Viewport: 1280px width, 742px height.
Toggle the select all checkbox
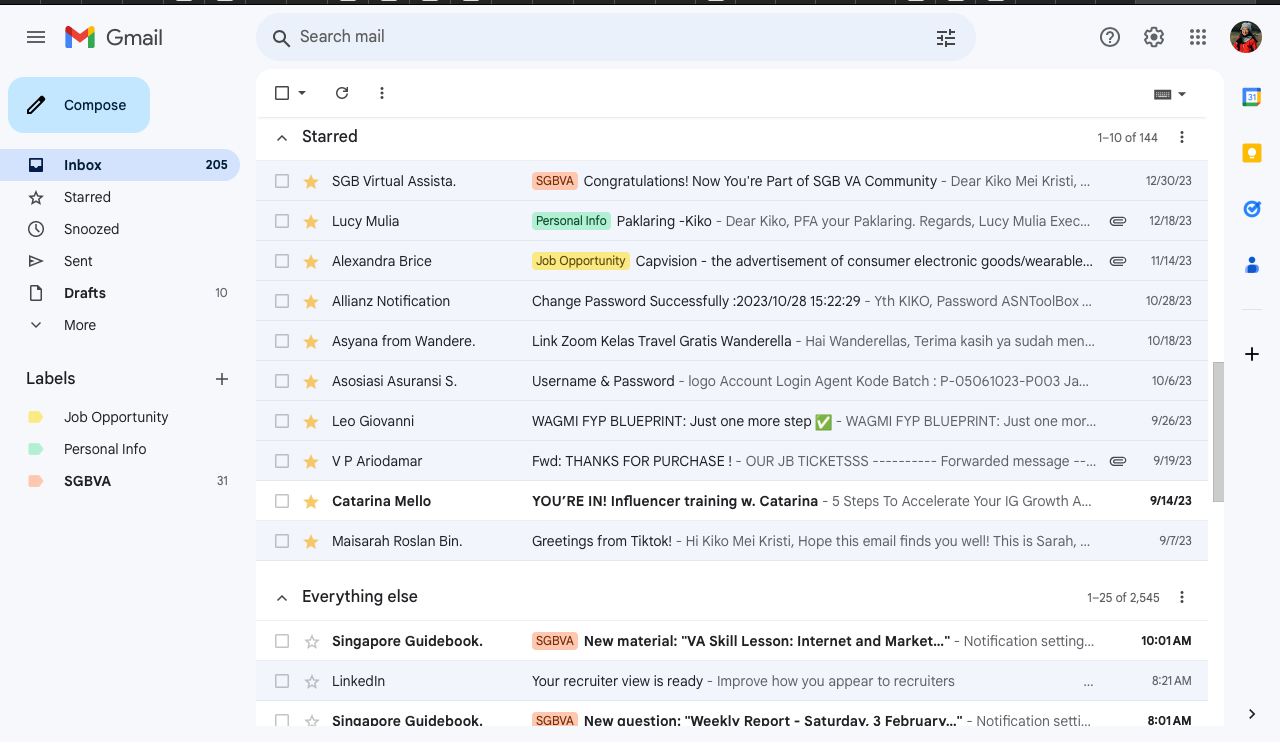click(282, 93)
